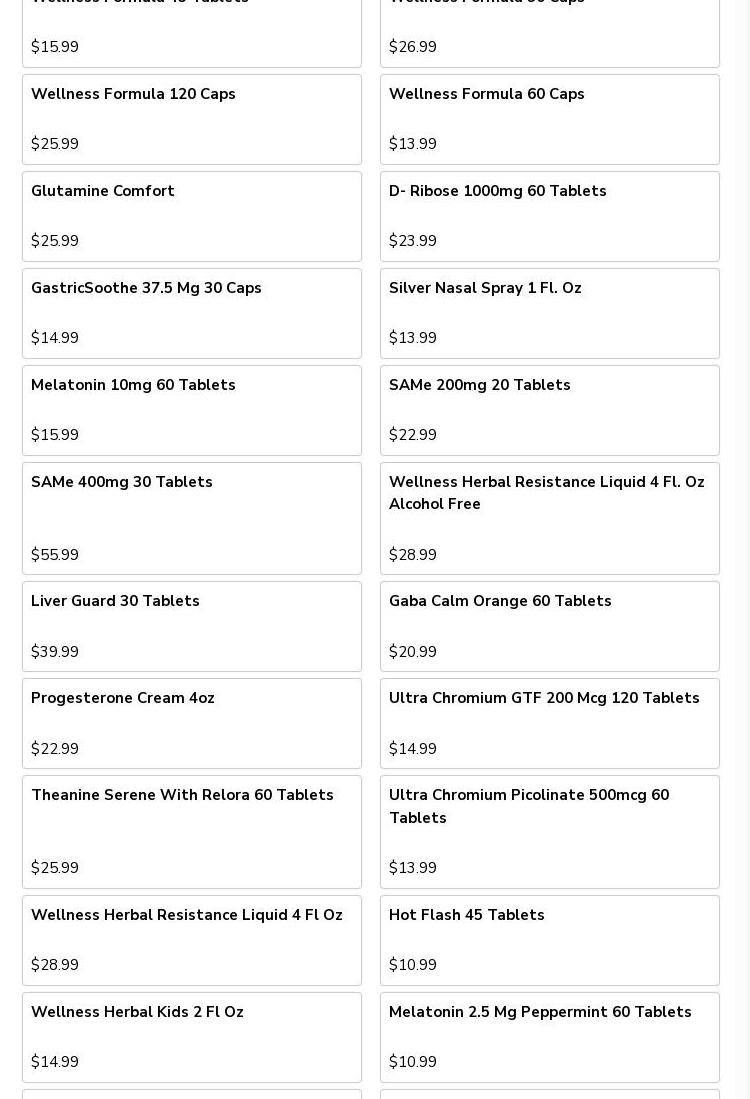The width and height of the screenshot is (750, 1099).
Task: Choose Gaba Calm Orange 60 Tablets
Action: 550,627
